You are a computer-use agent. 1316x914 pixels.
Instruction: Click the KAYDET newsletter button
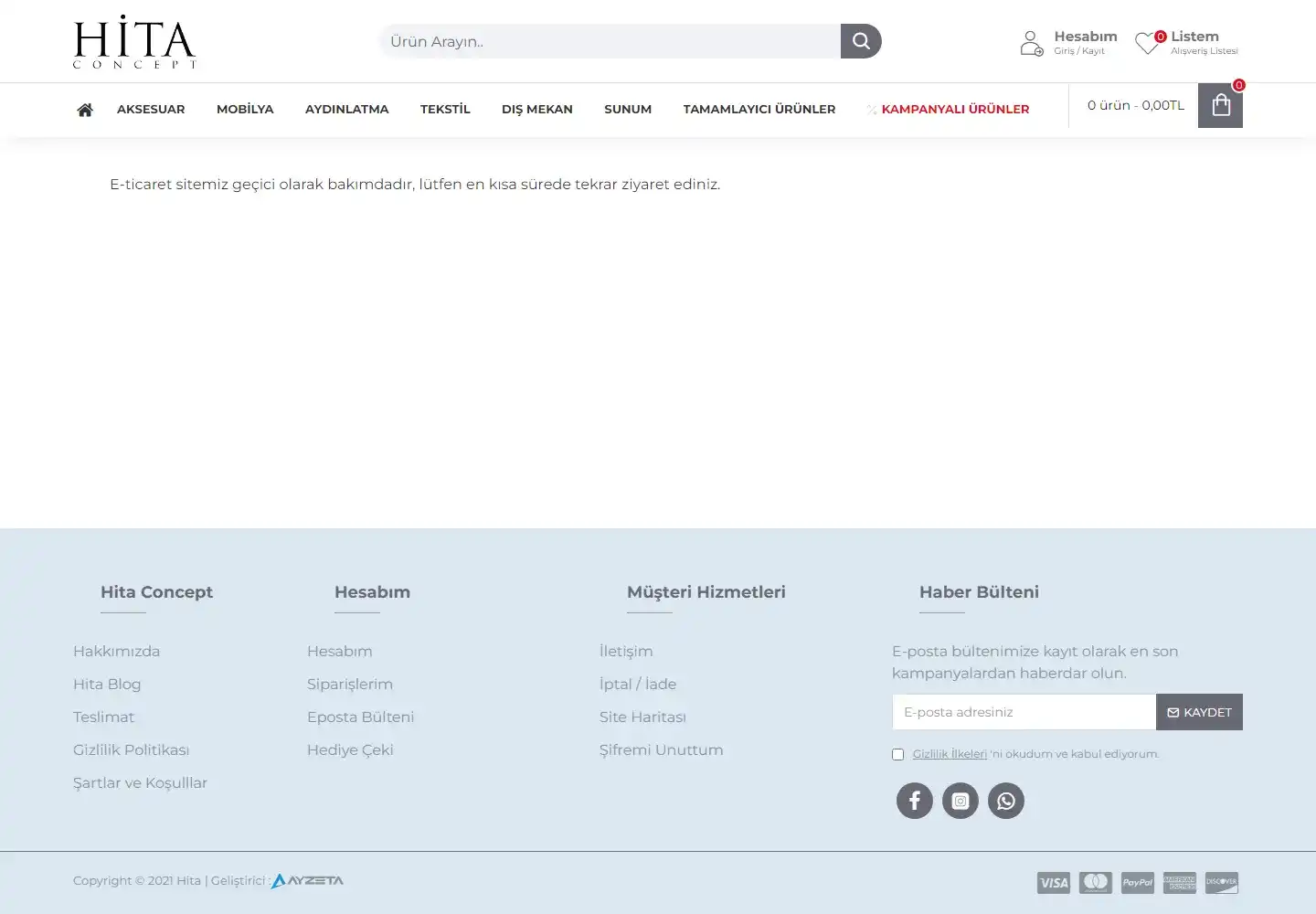1199,712
